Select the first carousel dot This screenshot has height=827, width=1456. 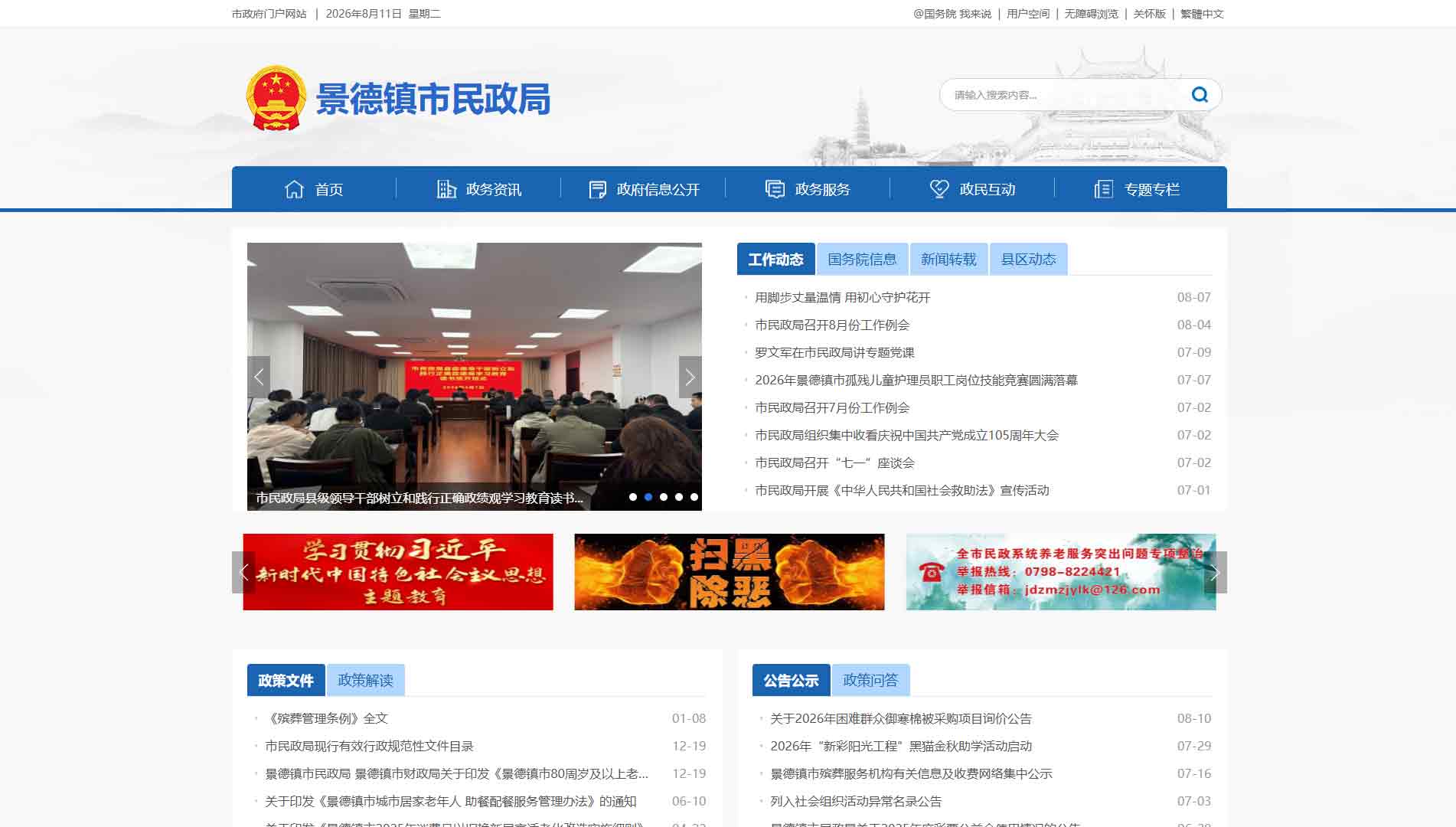[x=633, y=497]
